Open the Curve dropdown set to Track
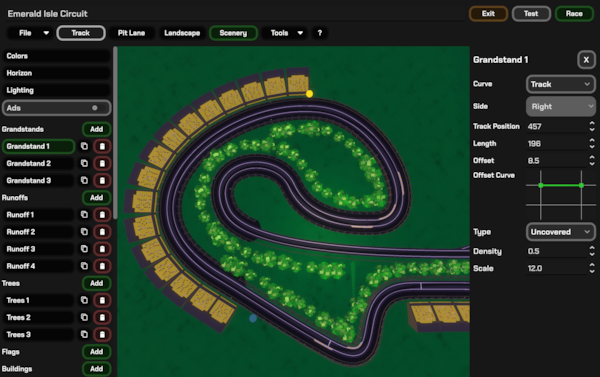Viewport: 600px width, 377px height. pyautogui.click(x=561, y=84)
